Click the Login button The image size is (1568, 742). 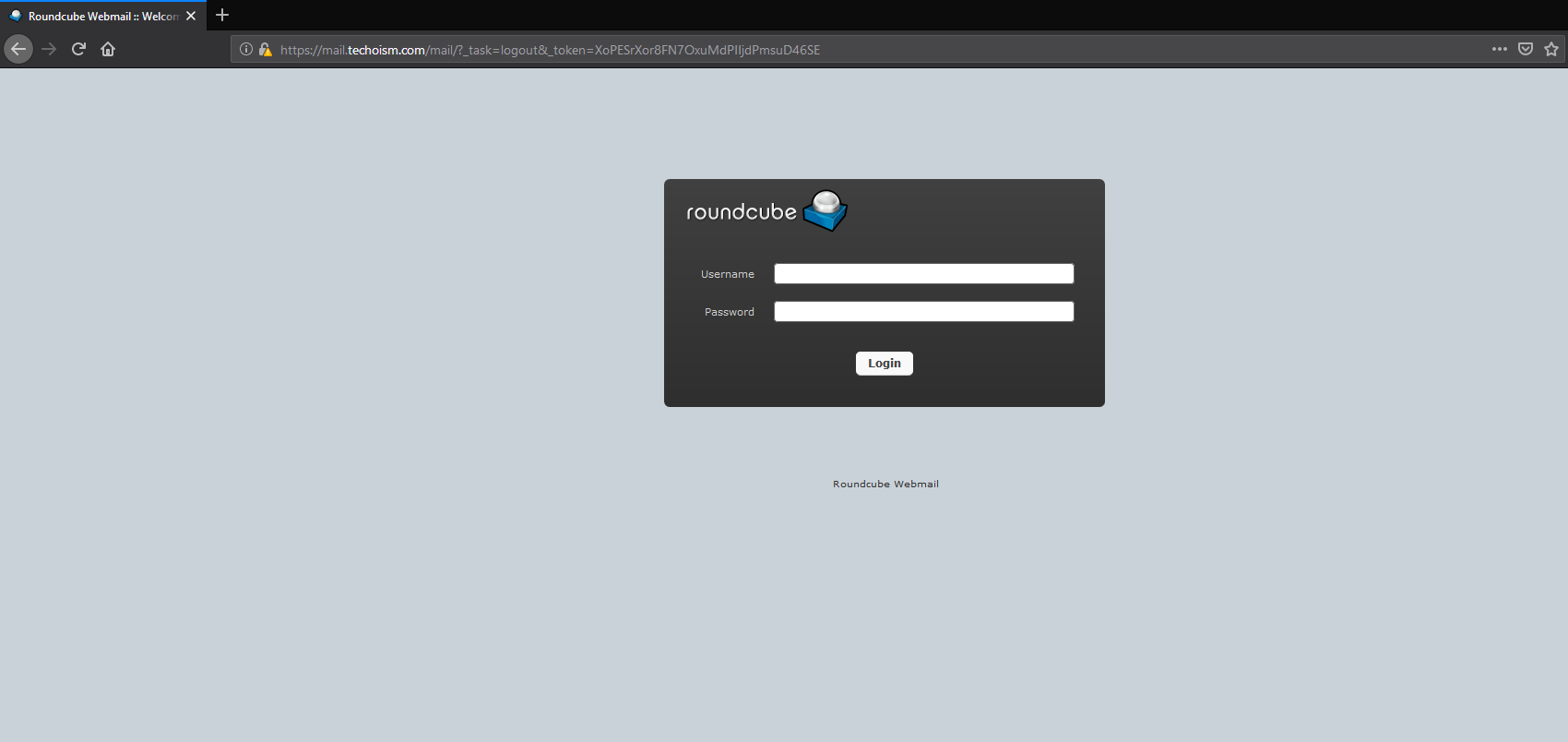pyautogui.click(x=885, y=364)
